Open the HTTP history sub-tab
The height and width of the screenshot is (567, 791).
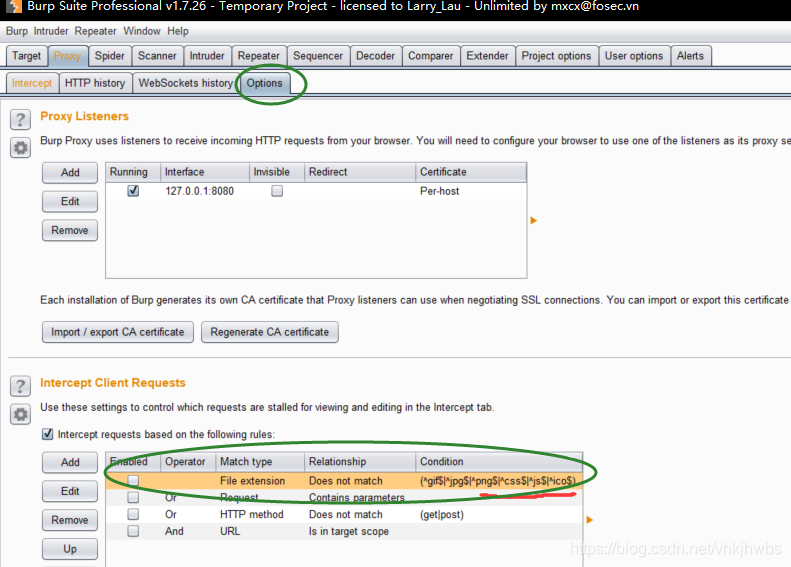[x=95, y=83]
